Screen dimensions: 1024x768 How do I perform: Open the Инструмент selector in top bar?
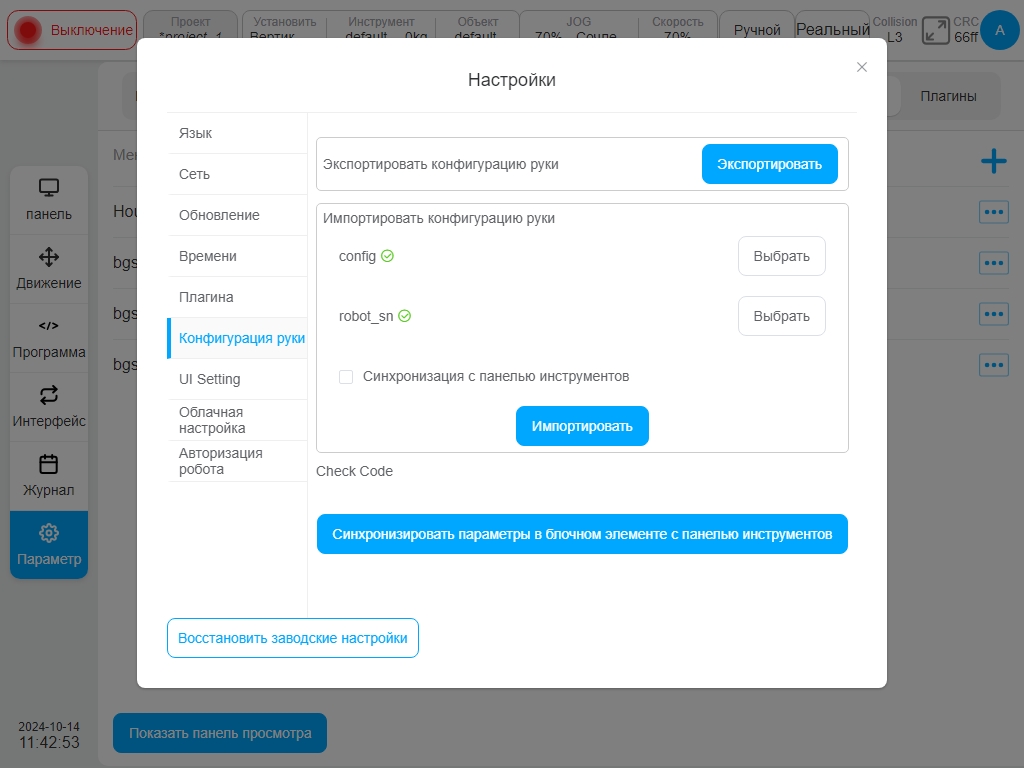coord(381,27)
